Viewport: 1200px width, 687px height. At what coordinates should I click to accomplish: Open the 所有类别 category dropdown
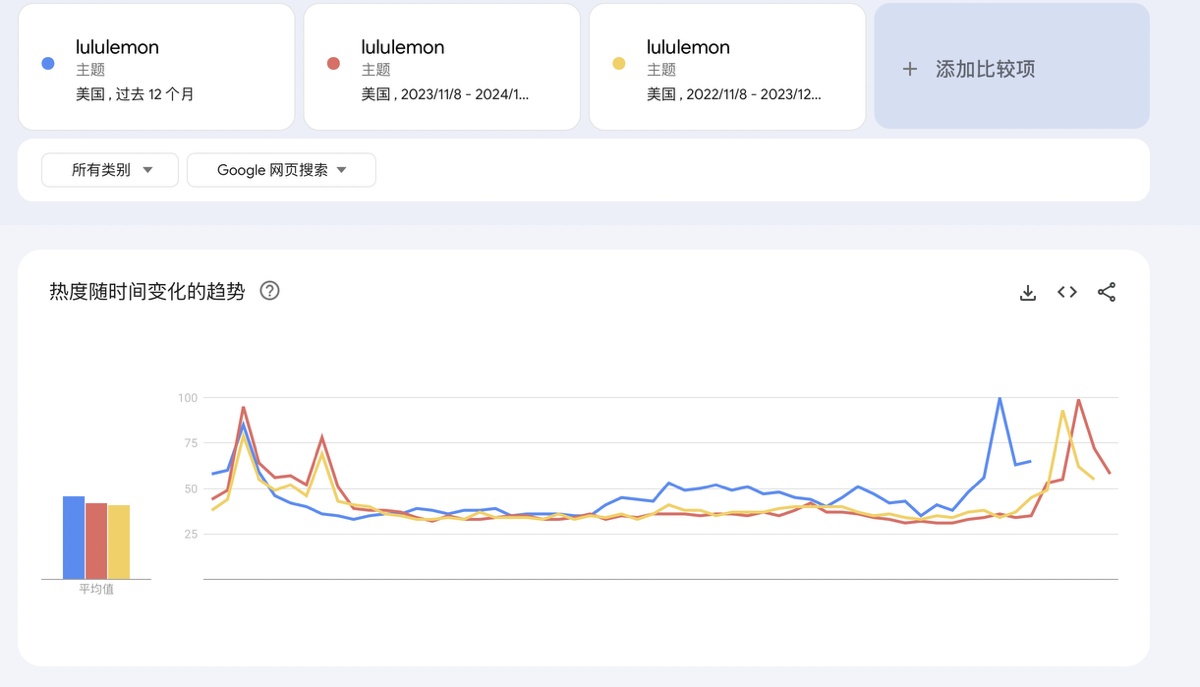(110, 170)
